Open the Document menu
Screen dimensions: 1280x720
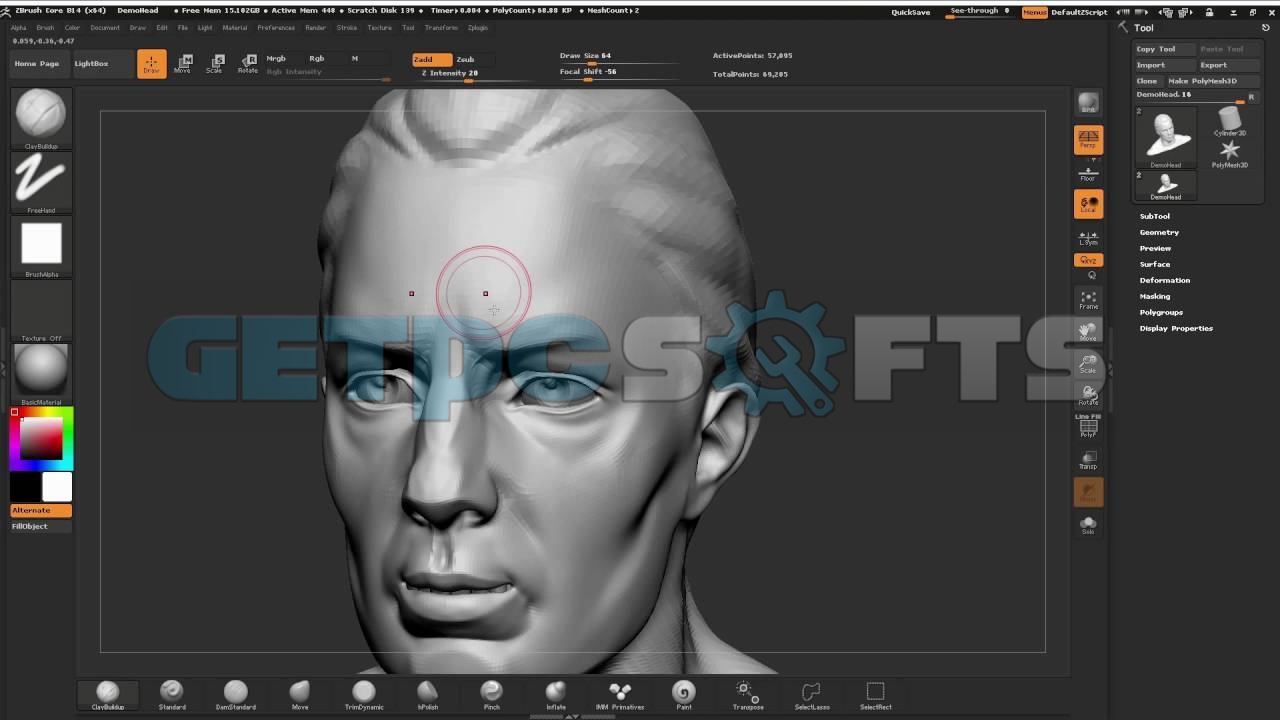coord(105,28)
